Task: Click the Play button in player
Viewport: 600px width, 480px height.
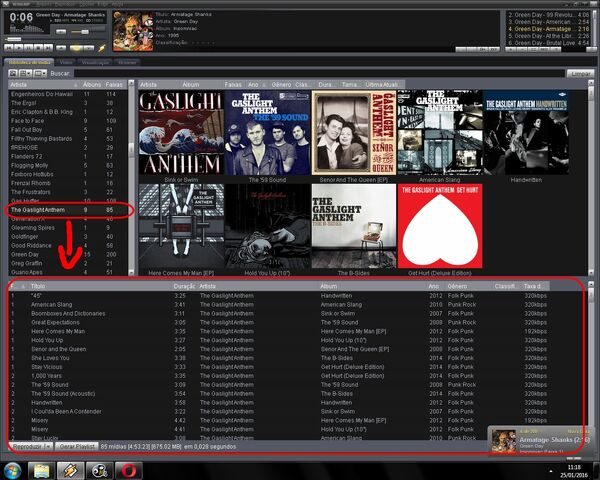Action: 19,48
